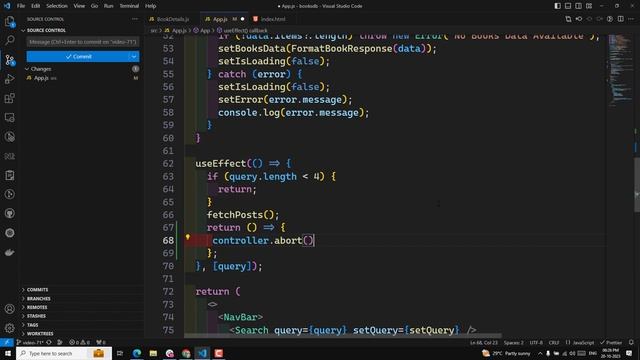The image size is (640, 360).
Task: Click the Customize Layout icon
Action: [589, 6]
